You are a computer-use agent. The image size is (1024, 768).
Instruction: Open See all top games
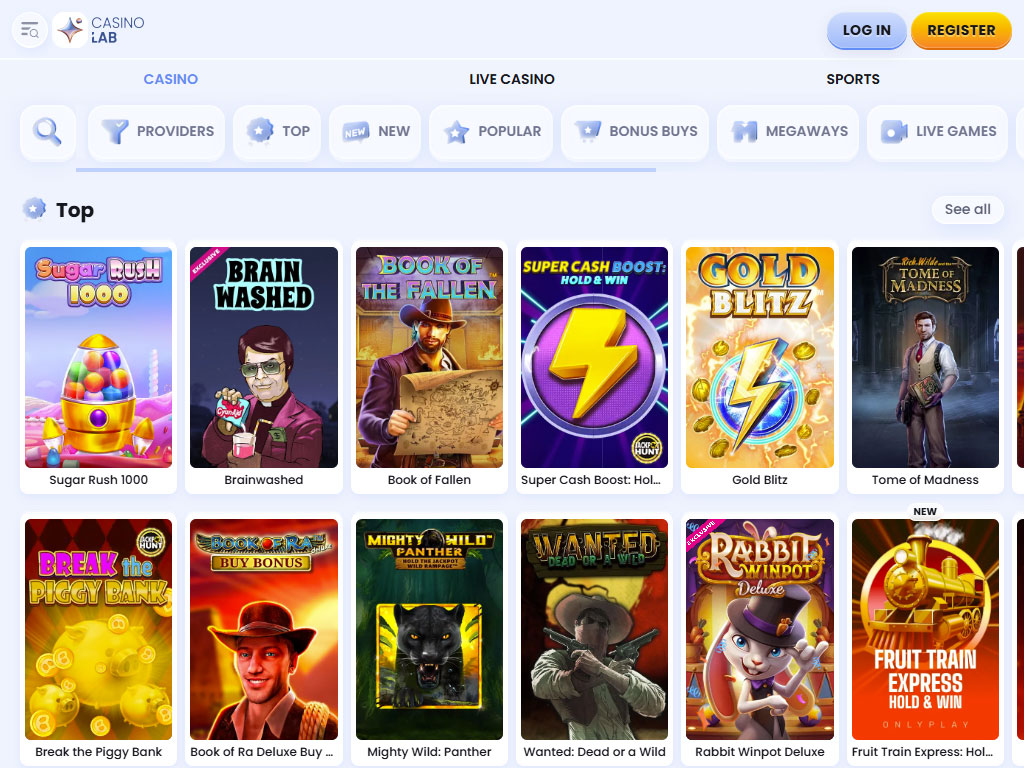pos(967,210)
